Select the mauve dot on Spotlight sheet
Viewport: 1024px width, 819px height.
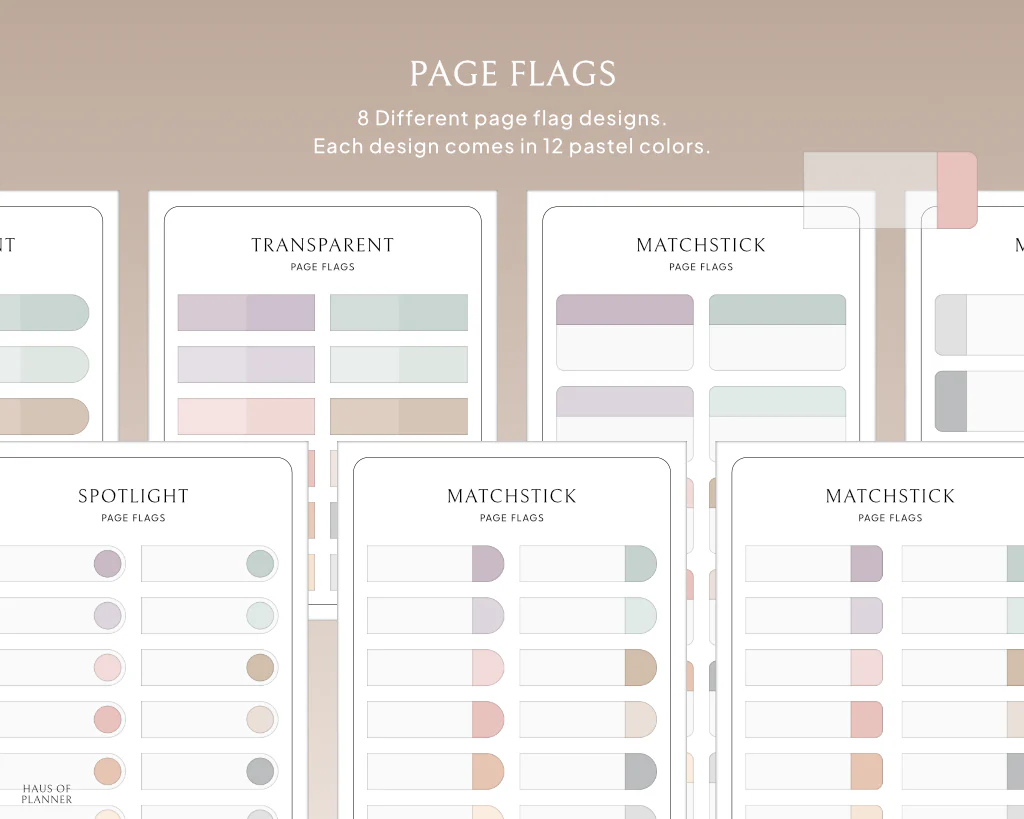[107, 564]
